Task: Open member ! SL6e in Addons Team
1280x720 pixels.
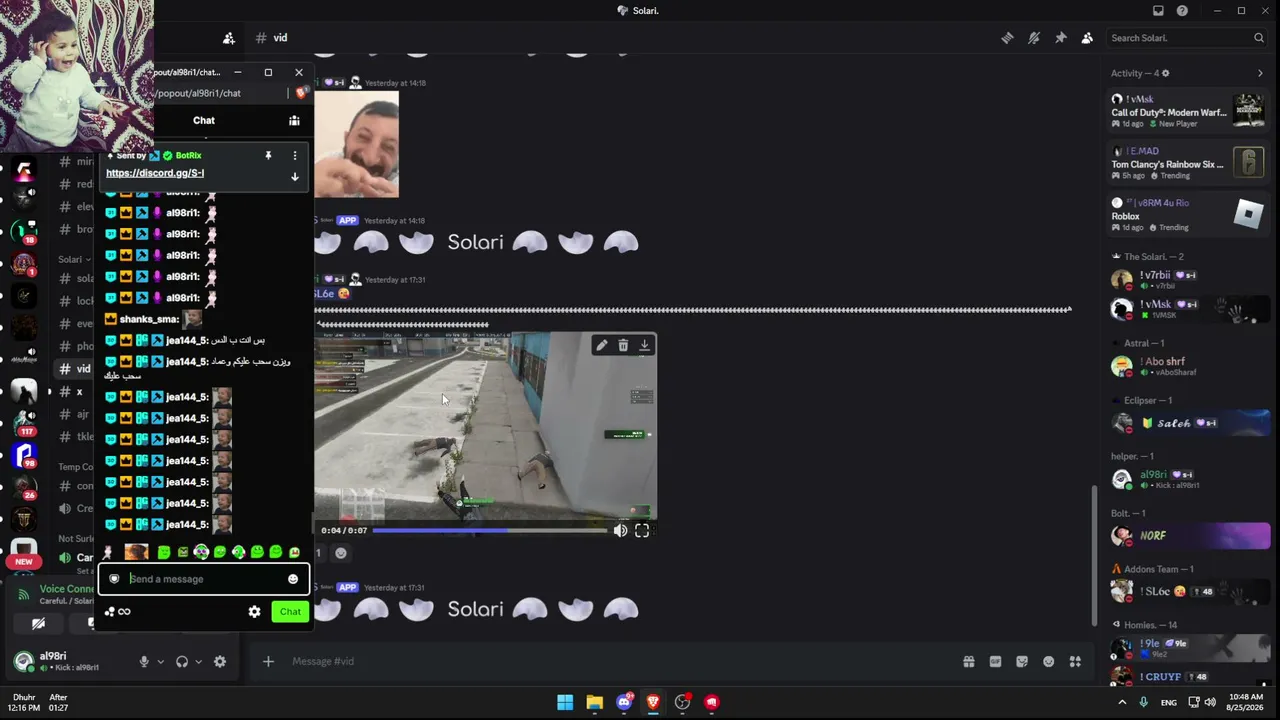Action: [x=1188, y=592]
